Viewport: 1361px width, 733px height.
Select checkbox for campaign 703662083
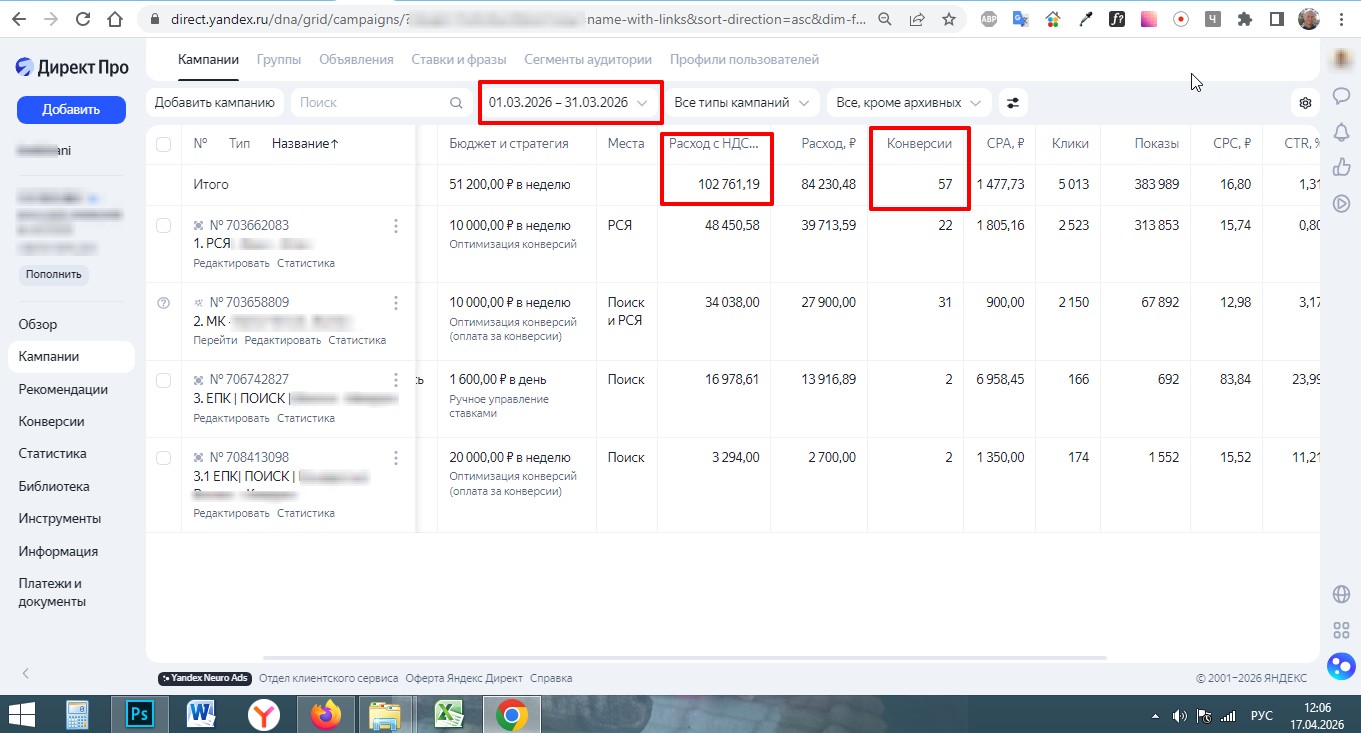click(164, 226)
